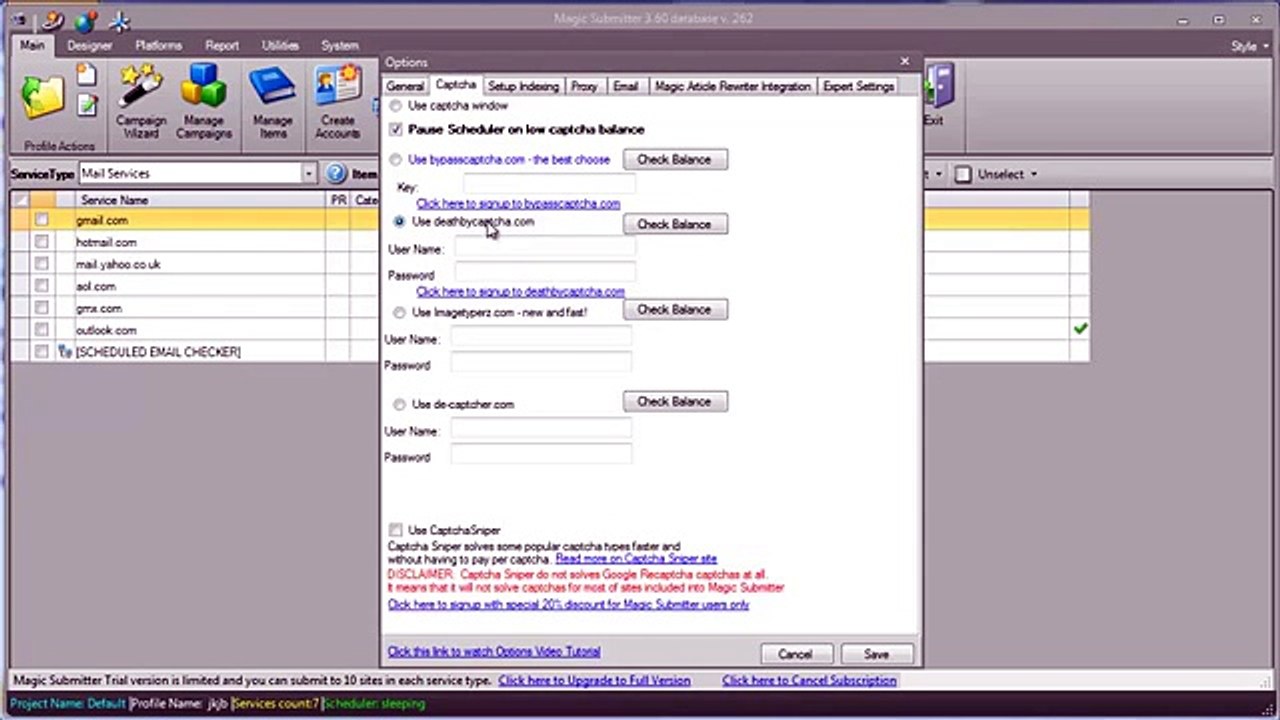Check Balance for de-captcher.com
This screenshot has height=720, width=1280.
click(675, 402)
